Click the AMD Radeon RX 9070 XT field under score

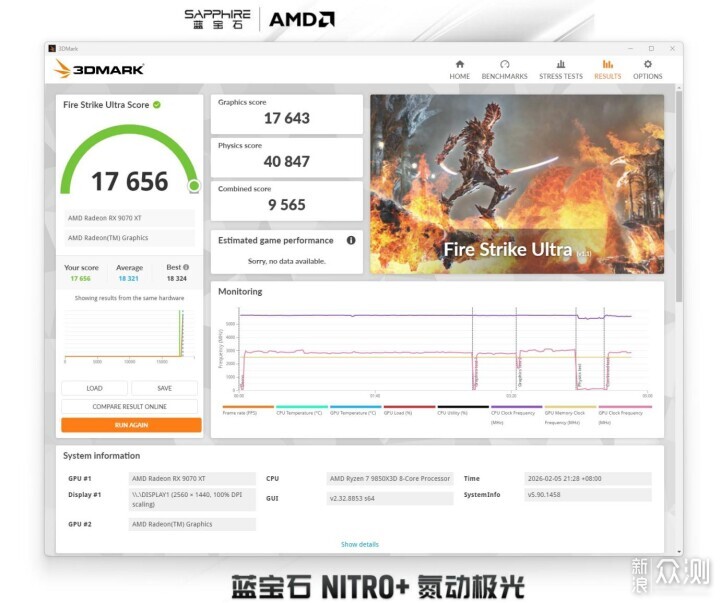tap(129, 218)
